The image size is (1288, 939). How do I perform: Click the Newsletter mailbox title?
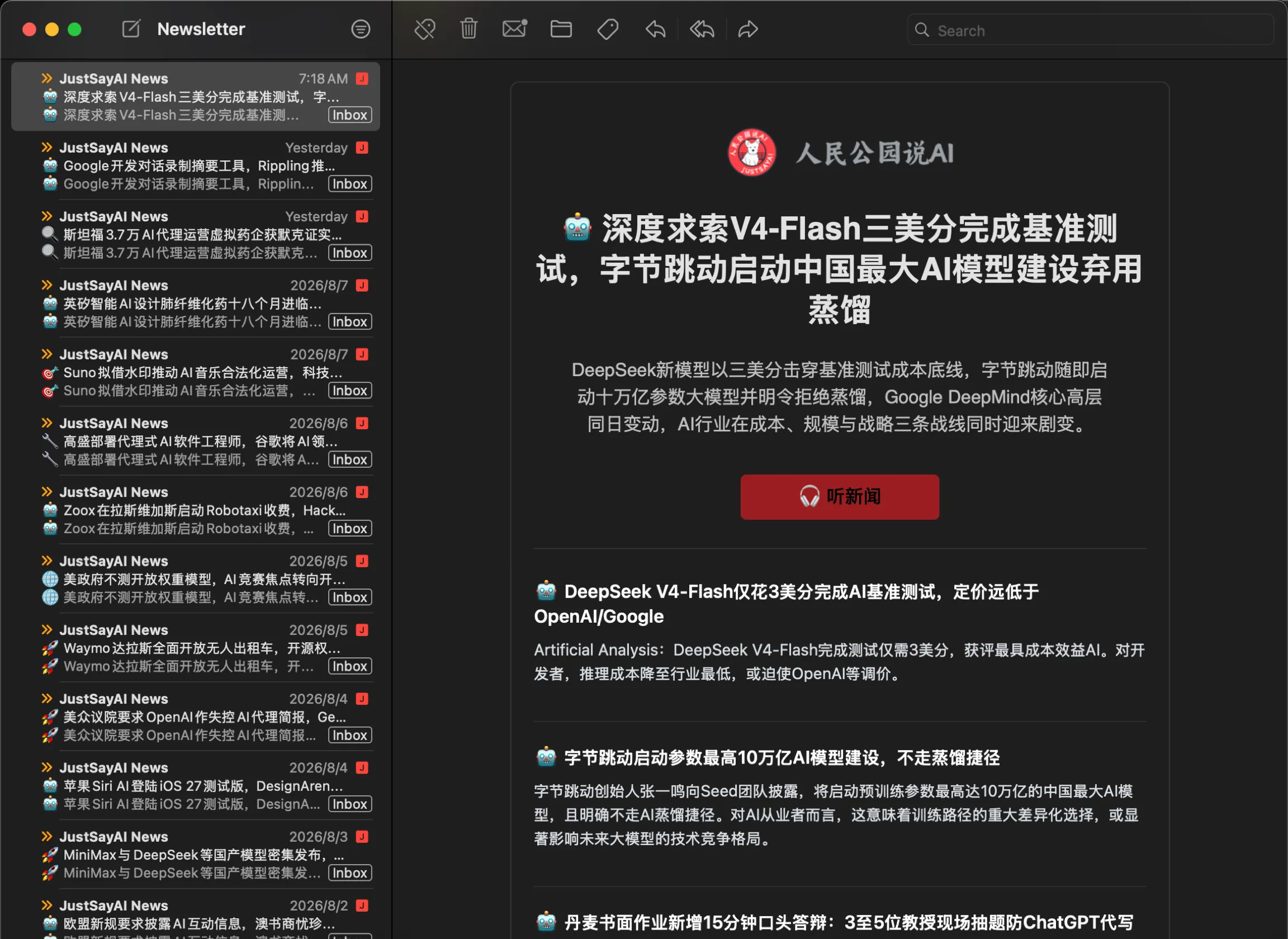[201, 29]
